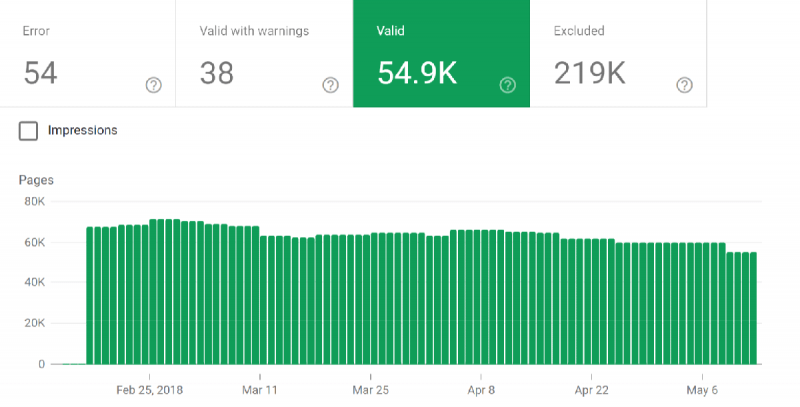Click the 54.9K valid count value
Image resolution: width=800 pixels, height=407 pixels.
(x=417, y=73)
